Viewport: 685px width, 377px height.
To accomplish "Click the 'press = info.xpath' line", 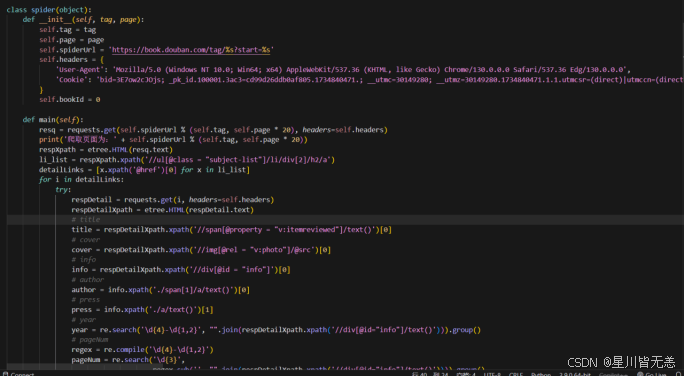I will 142,310.
